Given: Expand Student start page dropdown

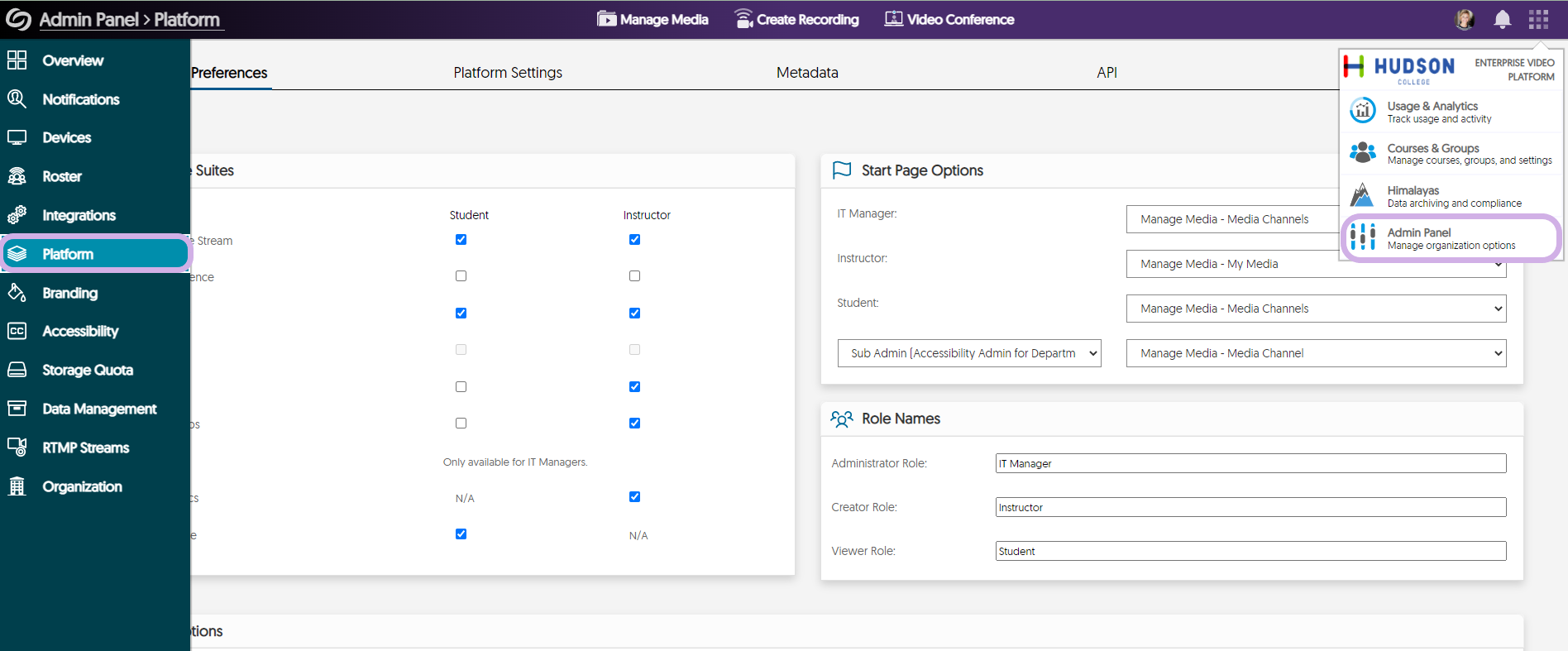Looking at the screenshot, I should point(1315,309).
